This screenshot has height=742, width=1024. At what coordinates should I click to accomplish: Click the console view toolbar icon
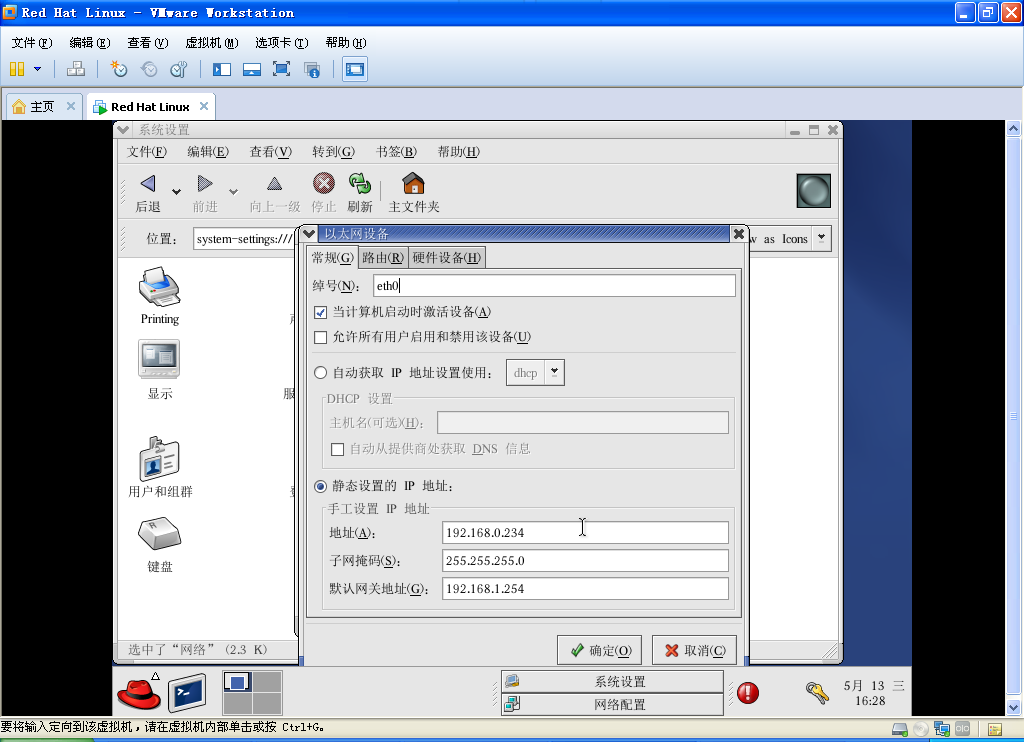coord(355,69)
